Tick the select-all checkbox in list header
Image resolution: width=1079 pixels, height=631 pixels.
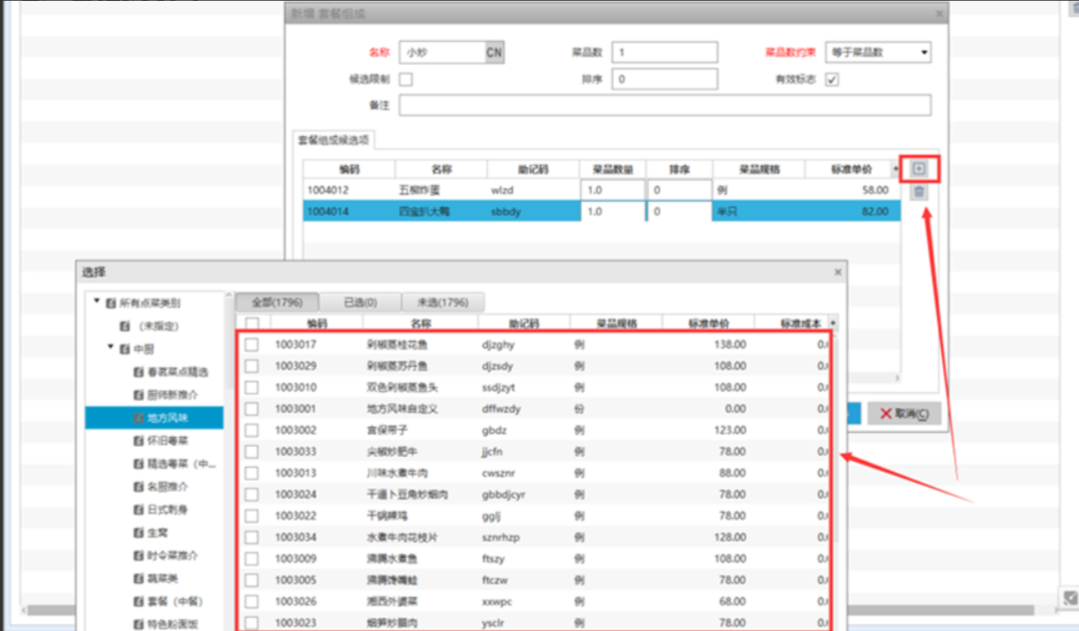coord(252,323)
